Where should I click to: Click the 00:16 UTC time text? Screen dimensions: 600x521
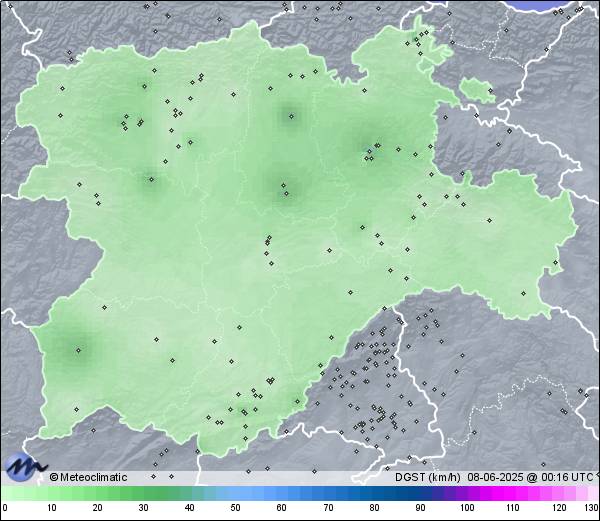[565, 477]
